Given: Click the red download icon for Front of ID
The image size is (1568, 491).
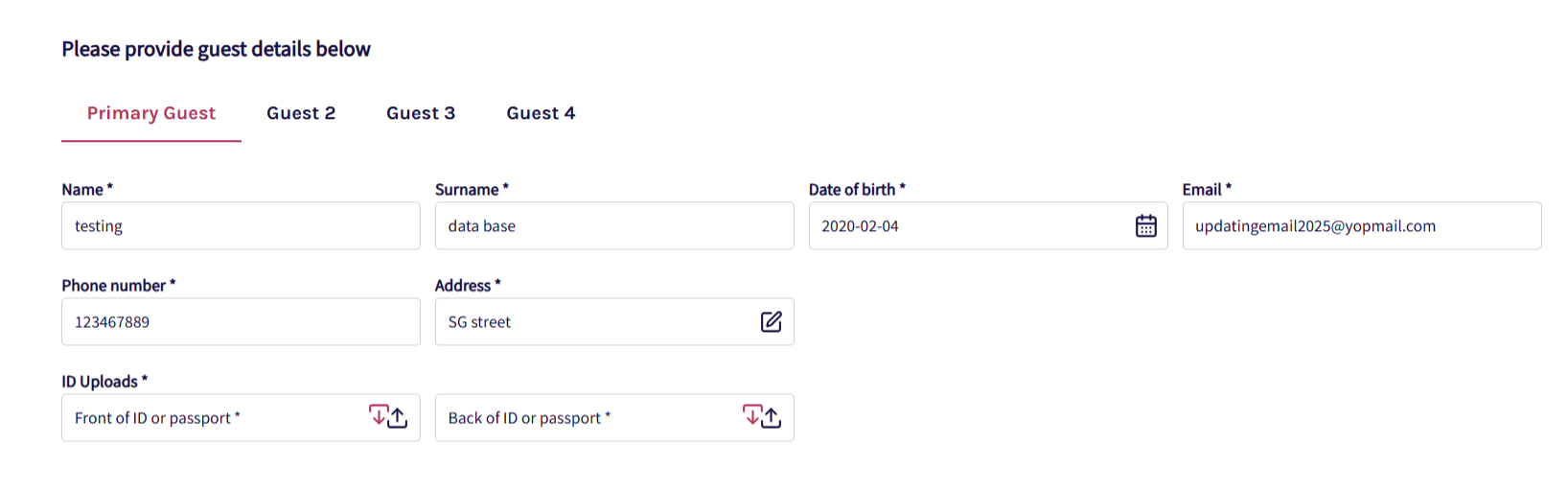Looking at the screenshot, I should pyautogui.click(x=379, y=414).
